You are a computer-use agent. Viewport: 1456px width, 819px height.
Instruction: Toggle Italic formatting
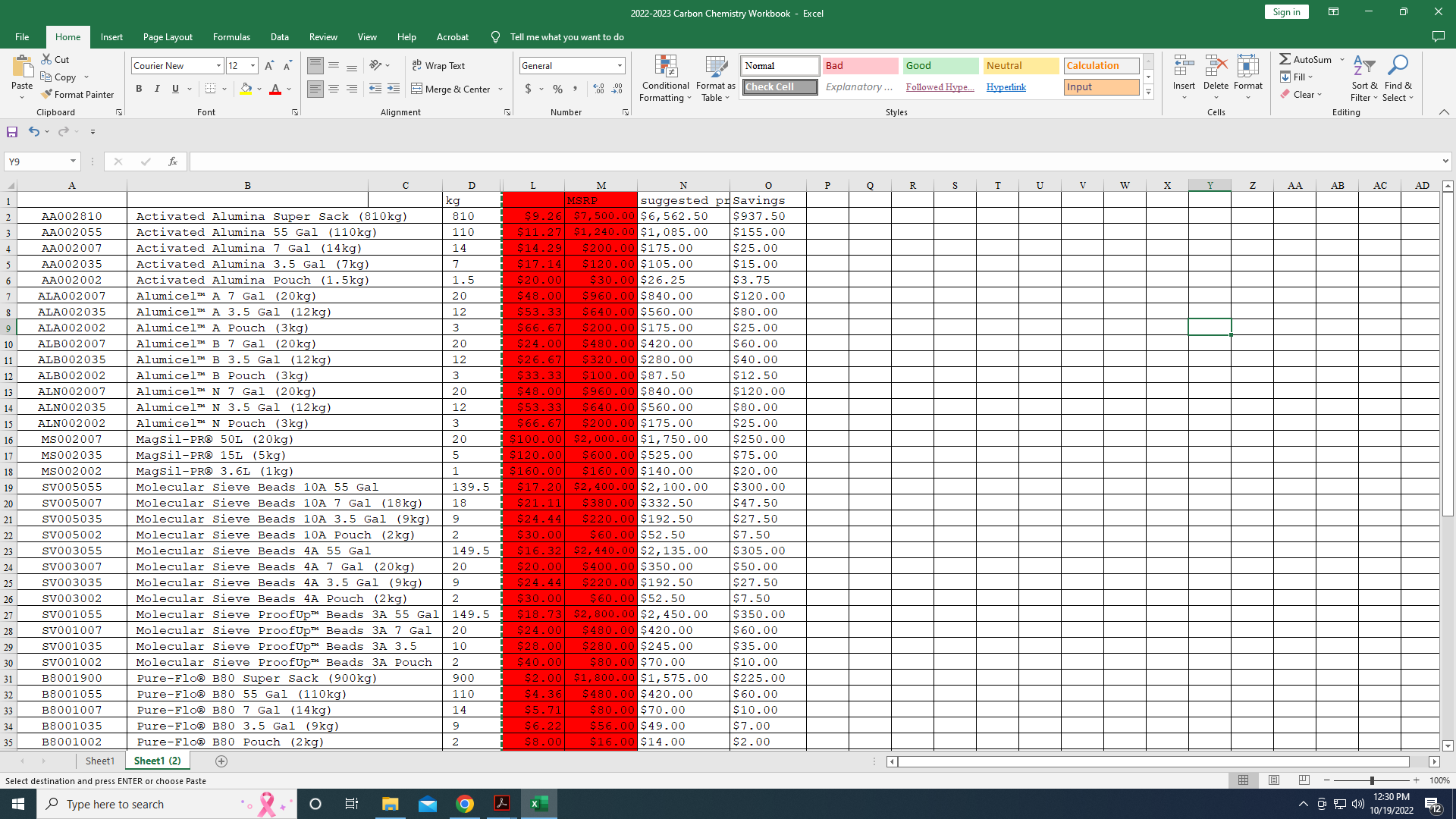157,89
